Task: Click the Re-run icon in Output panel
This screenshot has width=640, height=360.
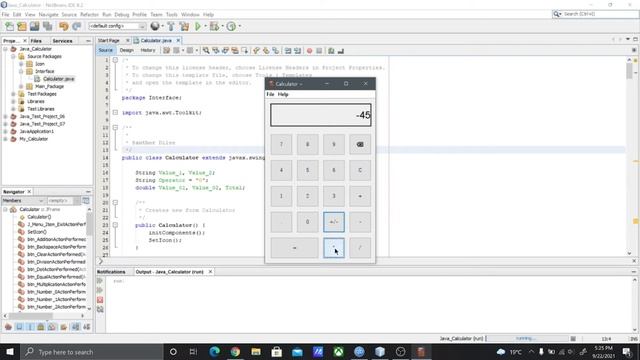Action: pyautogui.click(x=100, y=281)
